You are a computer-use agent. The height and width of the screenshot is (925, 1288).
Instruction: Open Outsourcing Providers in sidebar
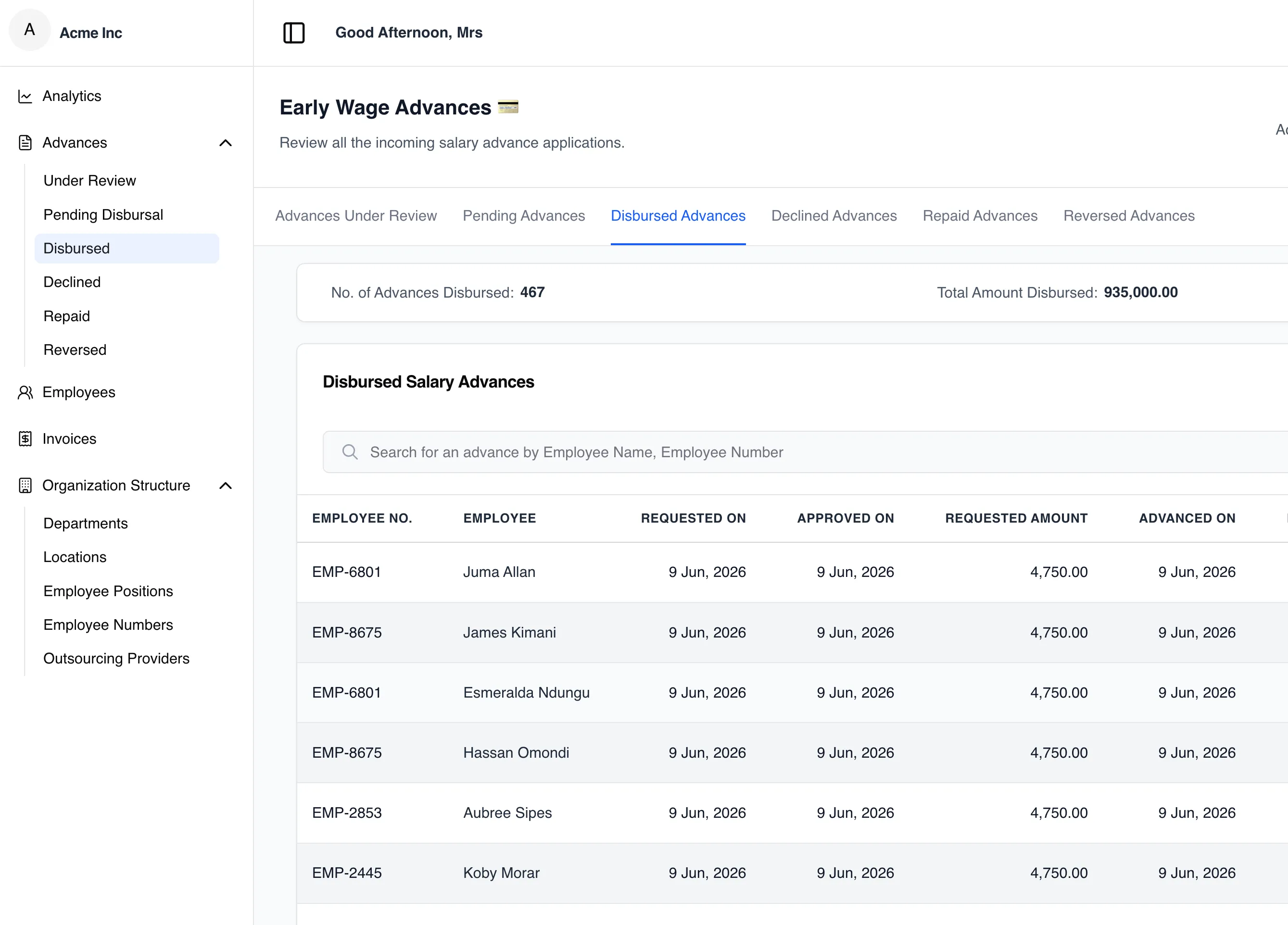coord(116,659)
